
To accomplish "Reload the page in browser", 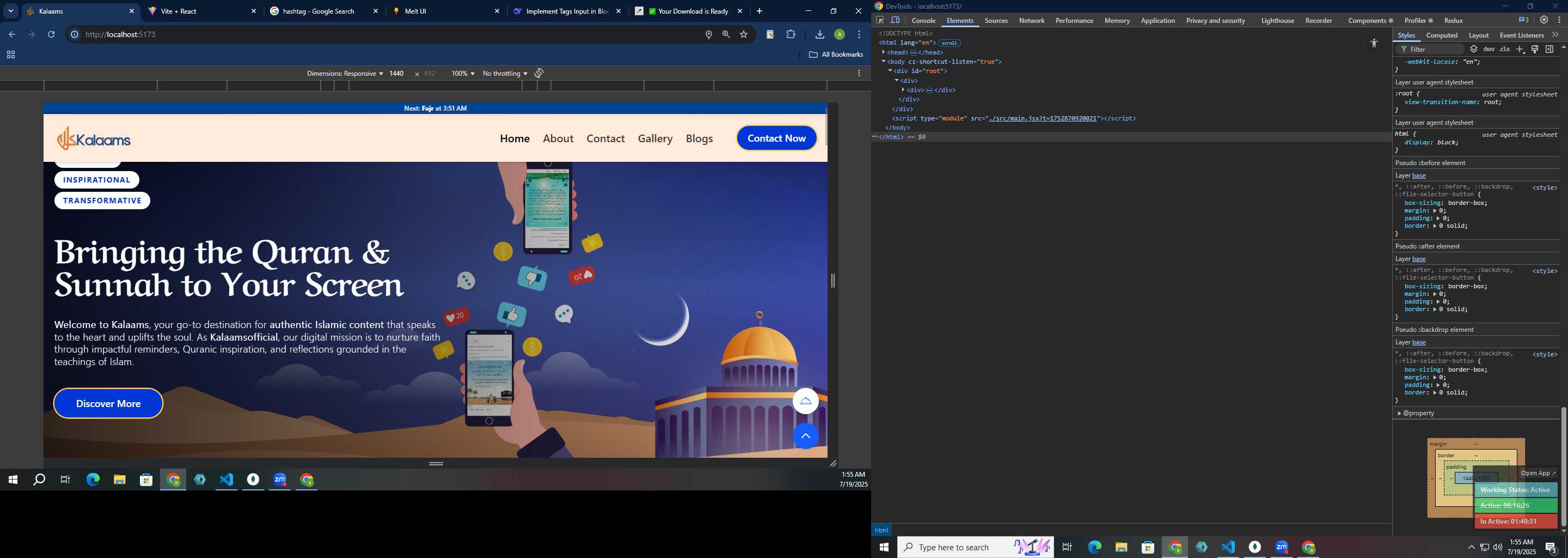I will [x=51, y=35].
